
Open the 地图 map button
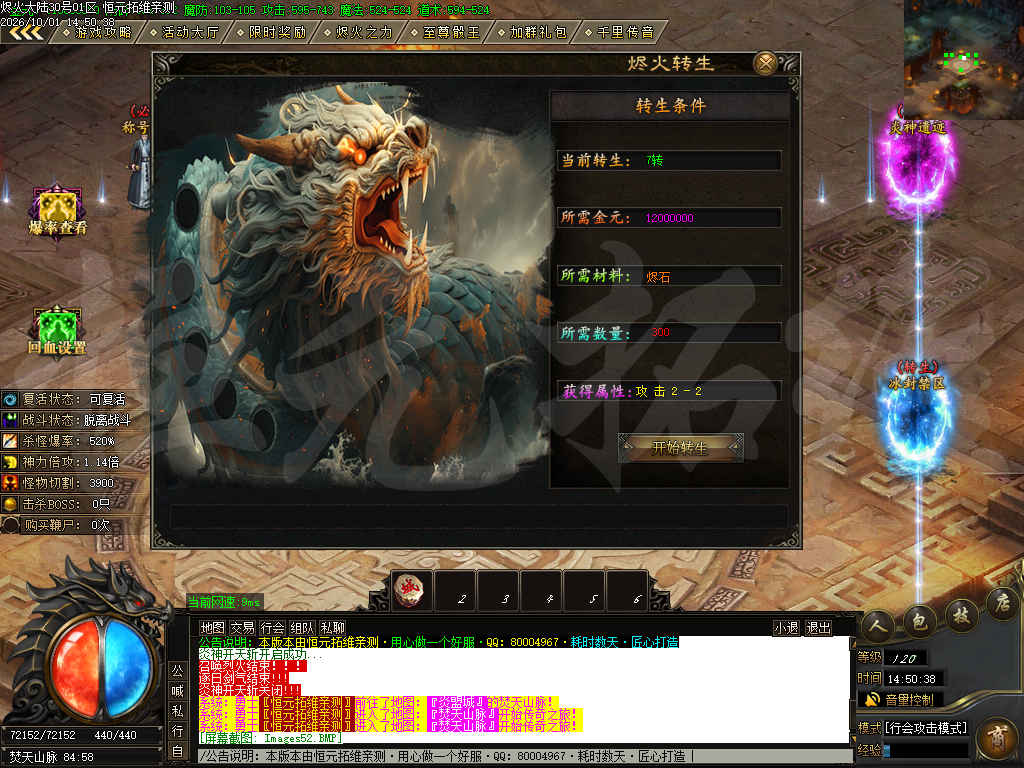[x=212, y=628]
